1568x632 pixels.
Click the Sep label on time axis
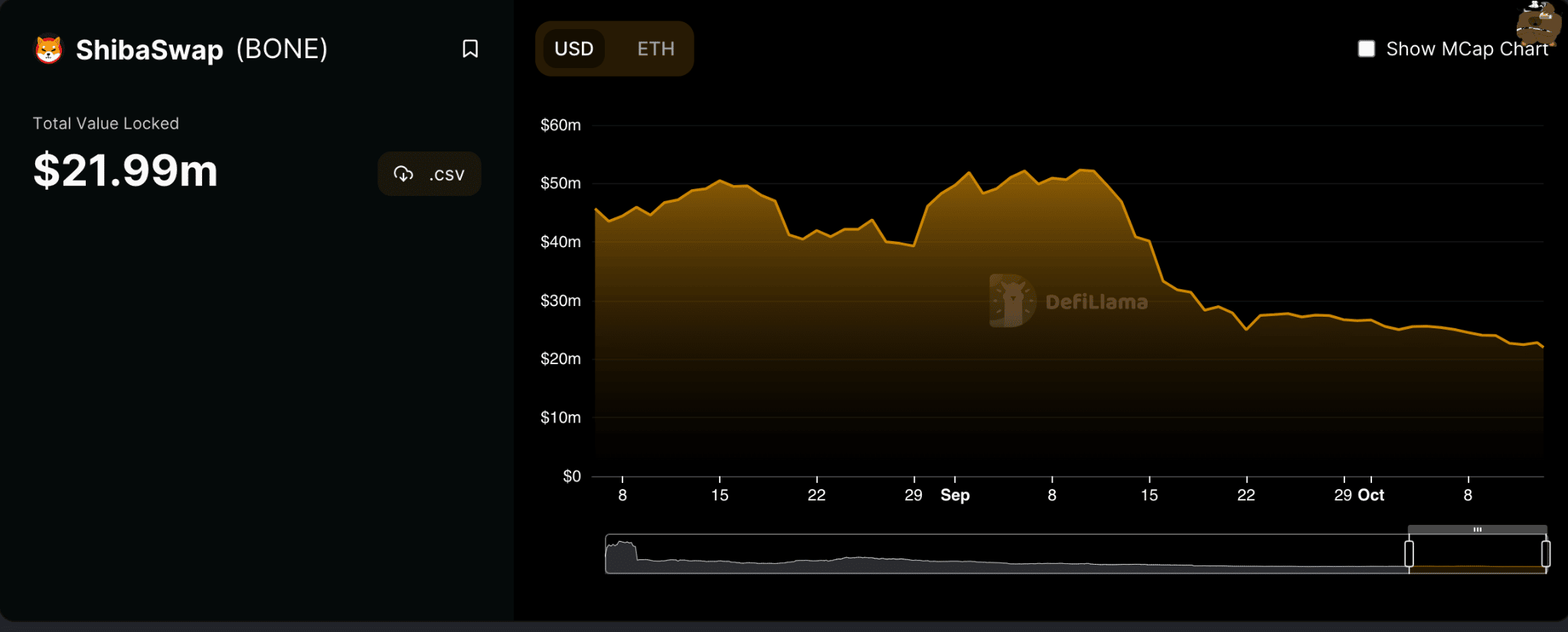(955, 495)
